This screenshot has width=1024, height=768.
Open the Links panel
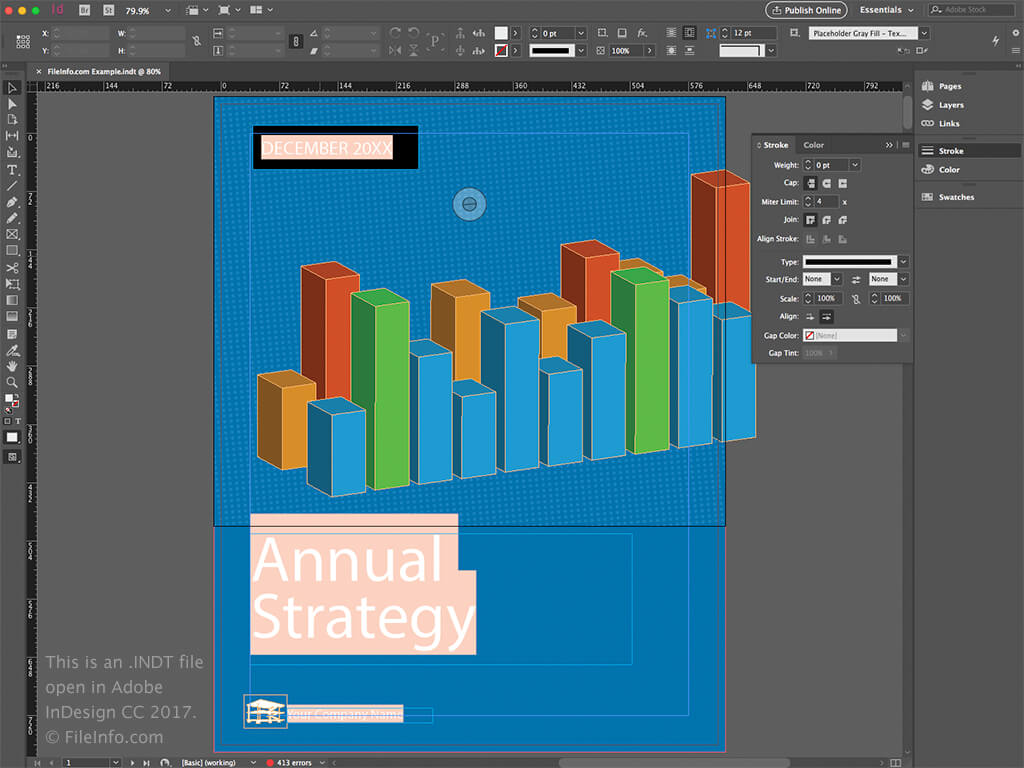click(940, 123)
